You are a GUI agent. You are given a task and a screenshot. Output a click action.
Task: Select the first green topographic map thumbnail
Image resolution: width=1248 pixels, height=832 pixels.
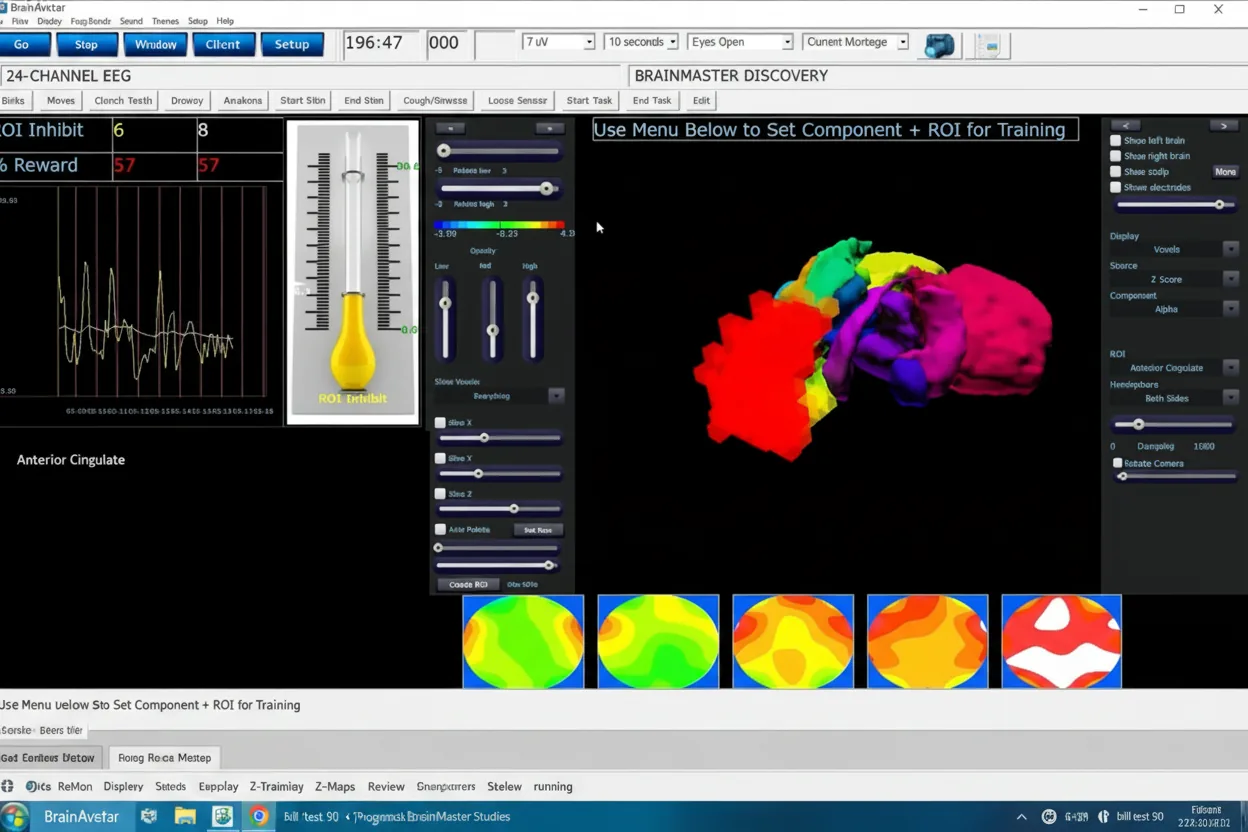coord(523,641)
